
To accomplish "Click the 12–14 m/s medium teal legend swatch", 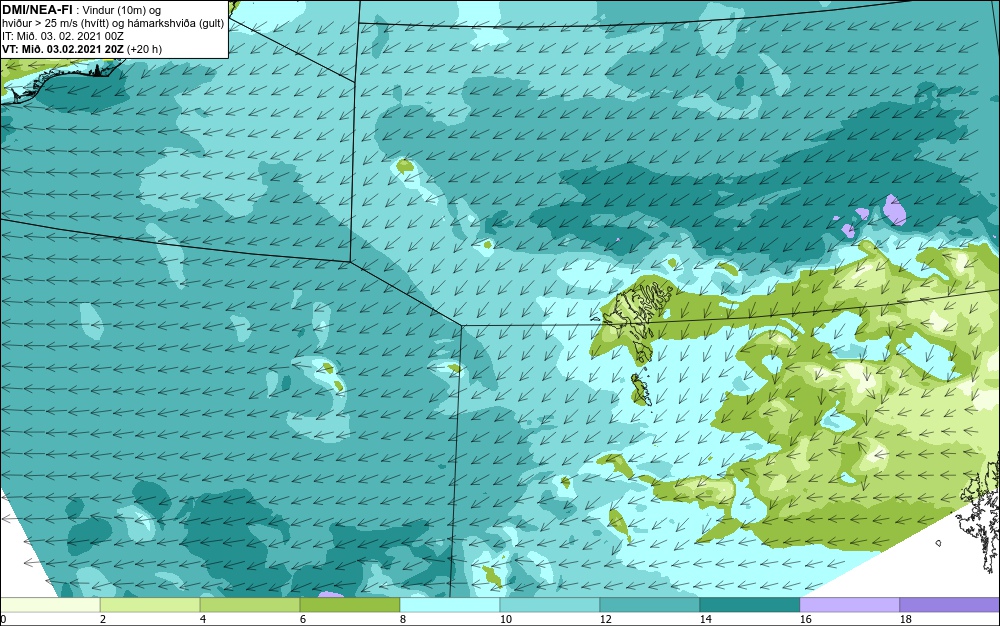I will click(x=650, y=604).
